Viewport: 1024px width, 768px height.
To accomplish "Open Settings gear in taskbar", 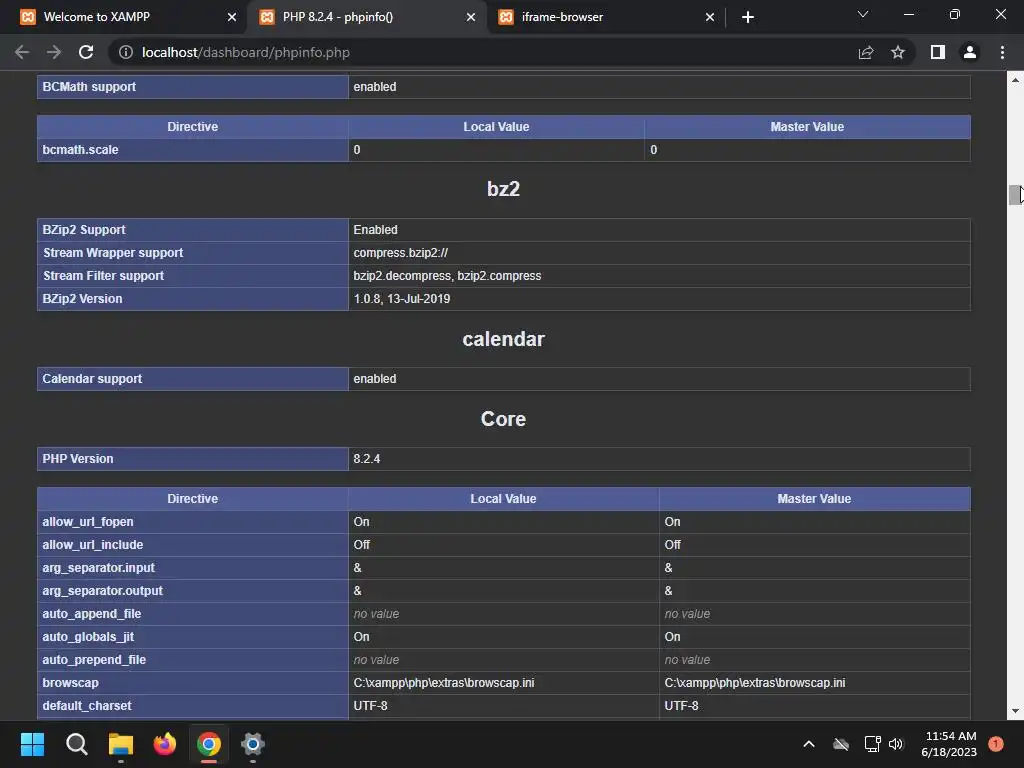I will [253, 744].
